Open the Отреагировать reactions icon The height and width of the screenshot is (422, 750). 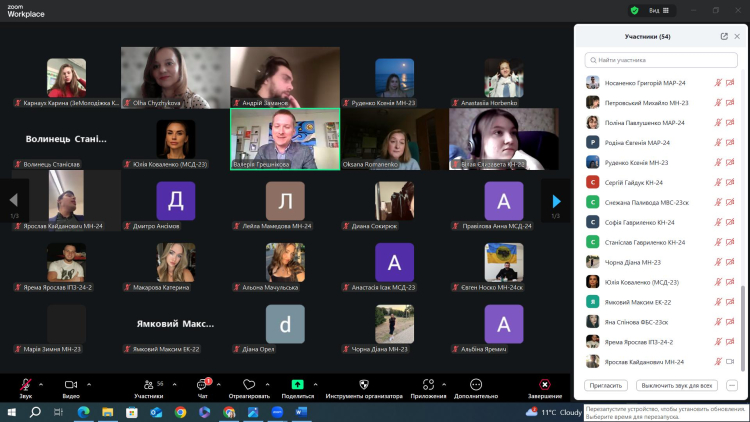pyautogui.click(x=249, y=384)
